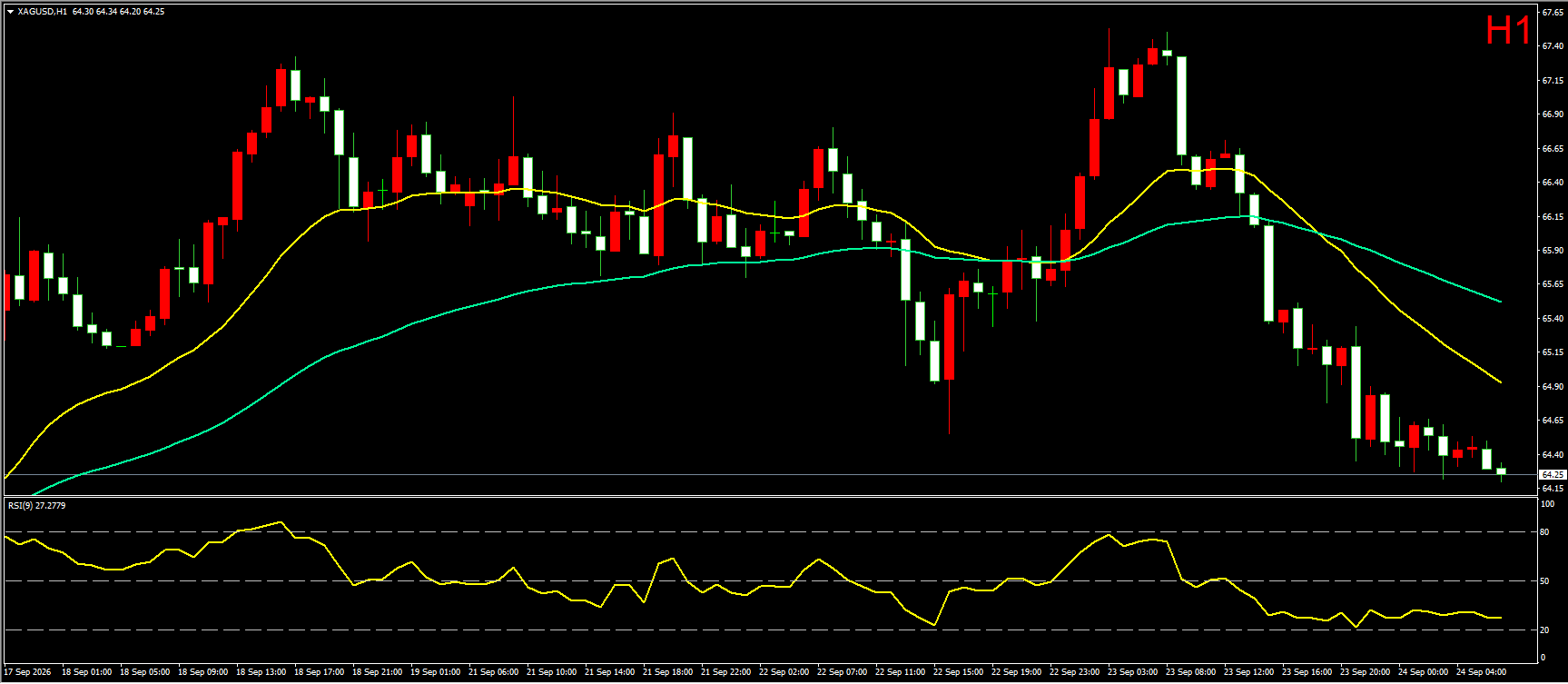
Task: Click the highlighted 64.25 current price tag
Action: 1552,474
